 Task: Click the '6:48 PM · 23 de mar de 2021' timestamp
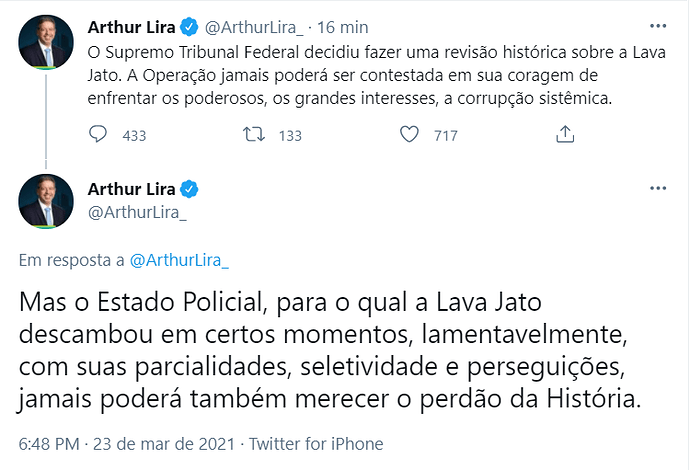pyautogui.click(x=127, y=444)
